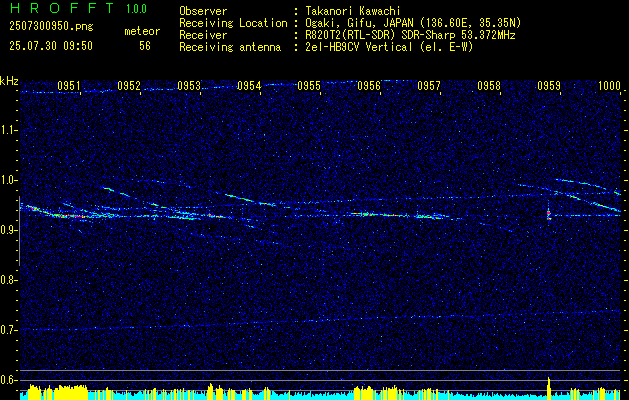Click the date stamp 25.07.30 09:50
This screenshot has width=629, height=400.
pos(51,46)
